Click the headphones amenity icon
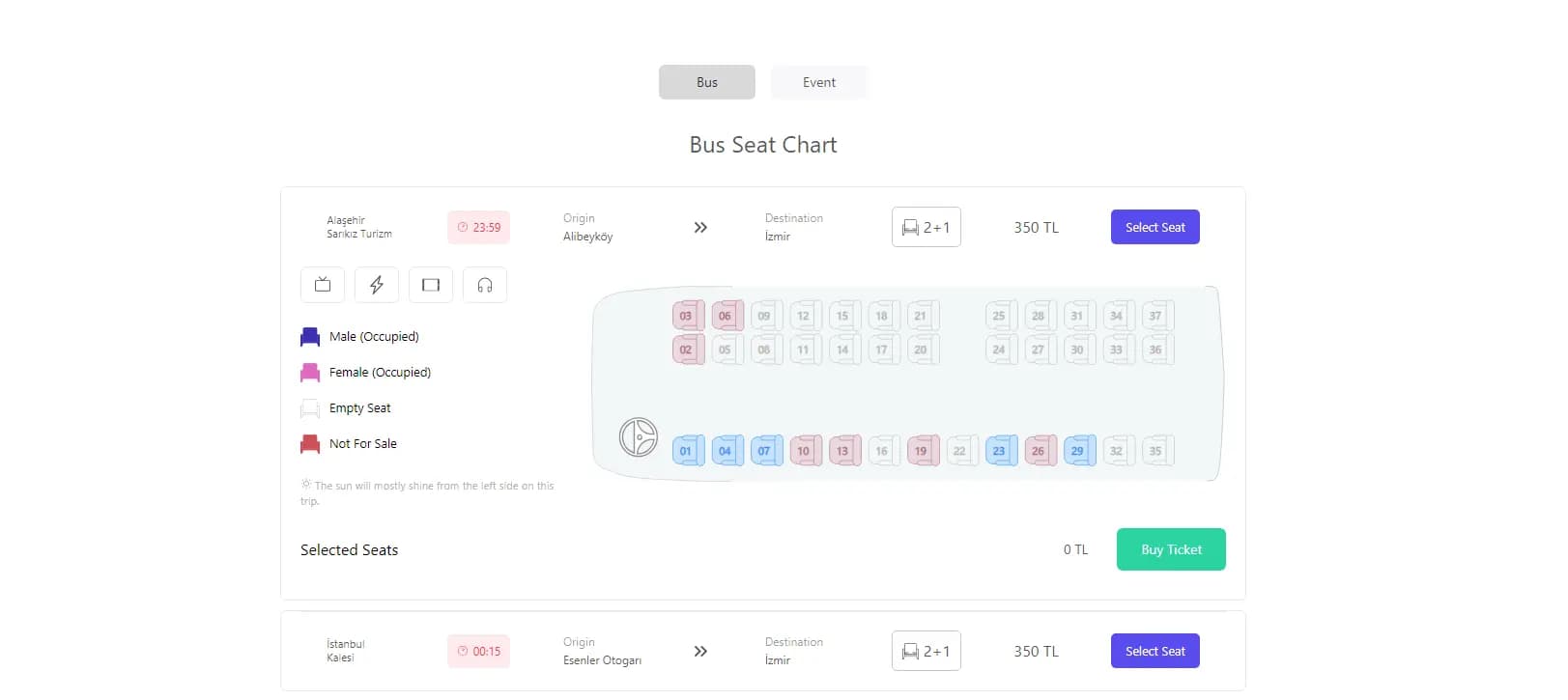The width and height of the screenshot is (1568, 700). (485, 285)
